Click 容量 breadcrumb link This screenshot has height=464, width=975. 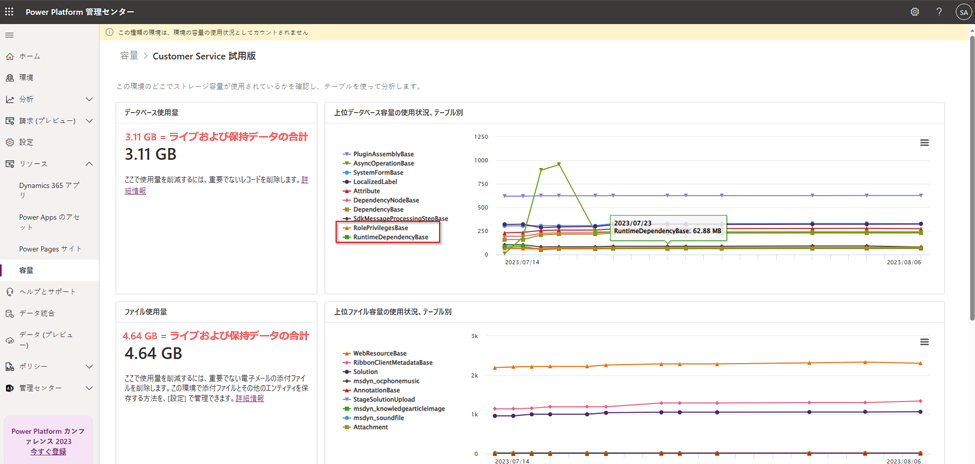coord(129,56)
